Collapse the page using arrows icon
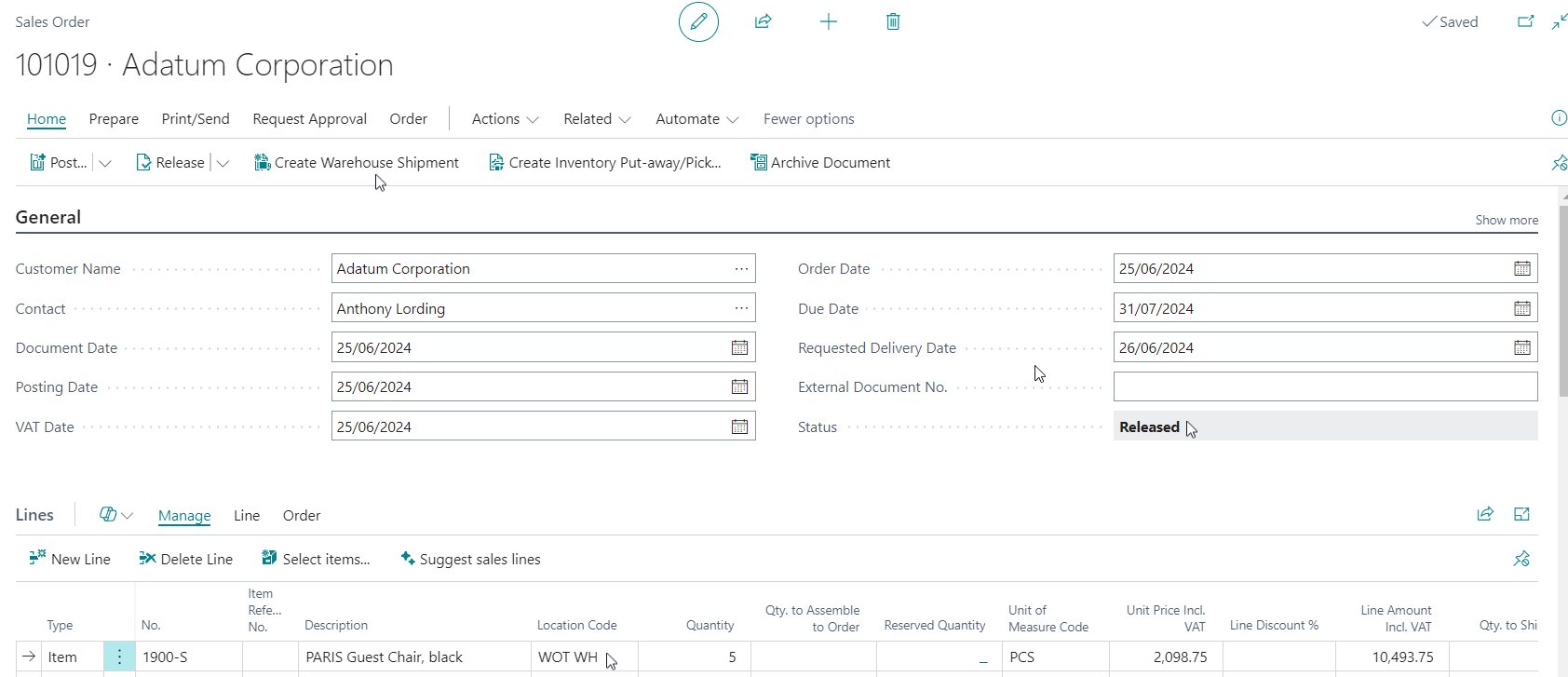Screen dimensions: 1568x677 [1560, 21]
